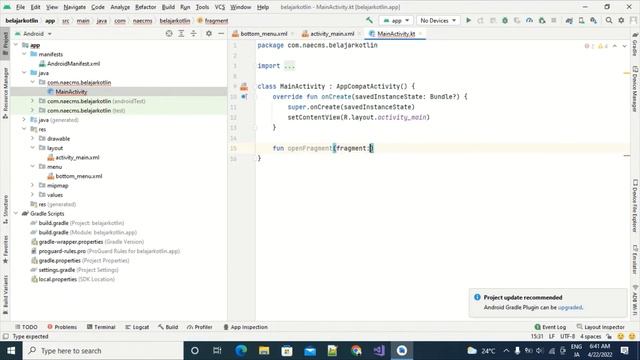Viewport: 640px width, 360px height.
Task: Open the Terminal tool window
Action: click(101, 327)
